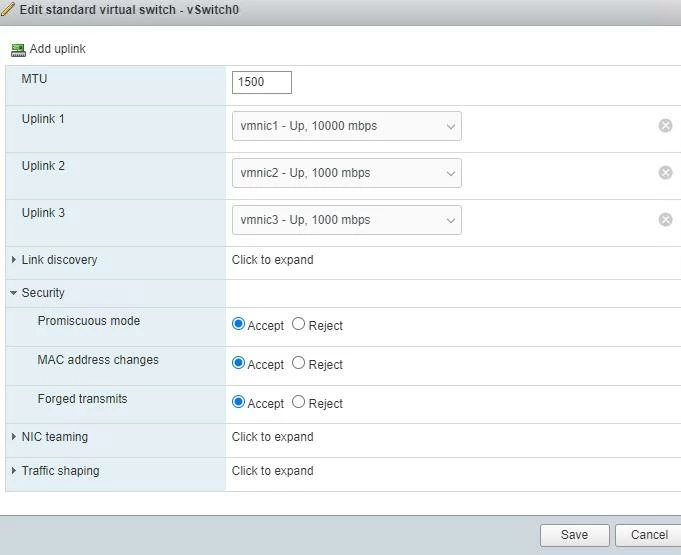Image resolution: width=681 pixels, height=555 pixels.
Task: Set Forged transmits to Accept
Action: 238,402
